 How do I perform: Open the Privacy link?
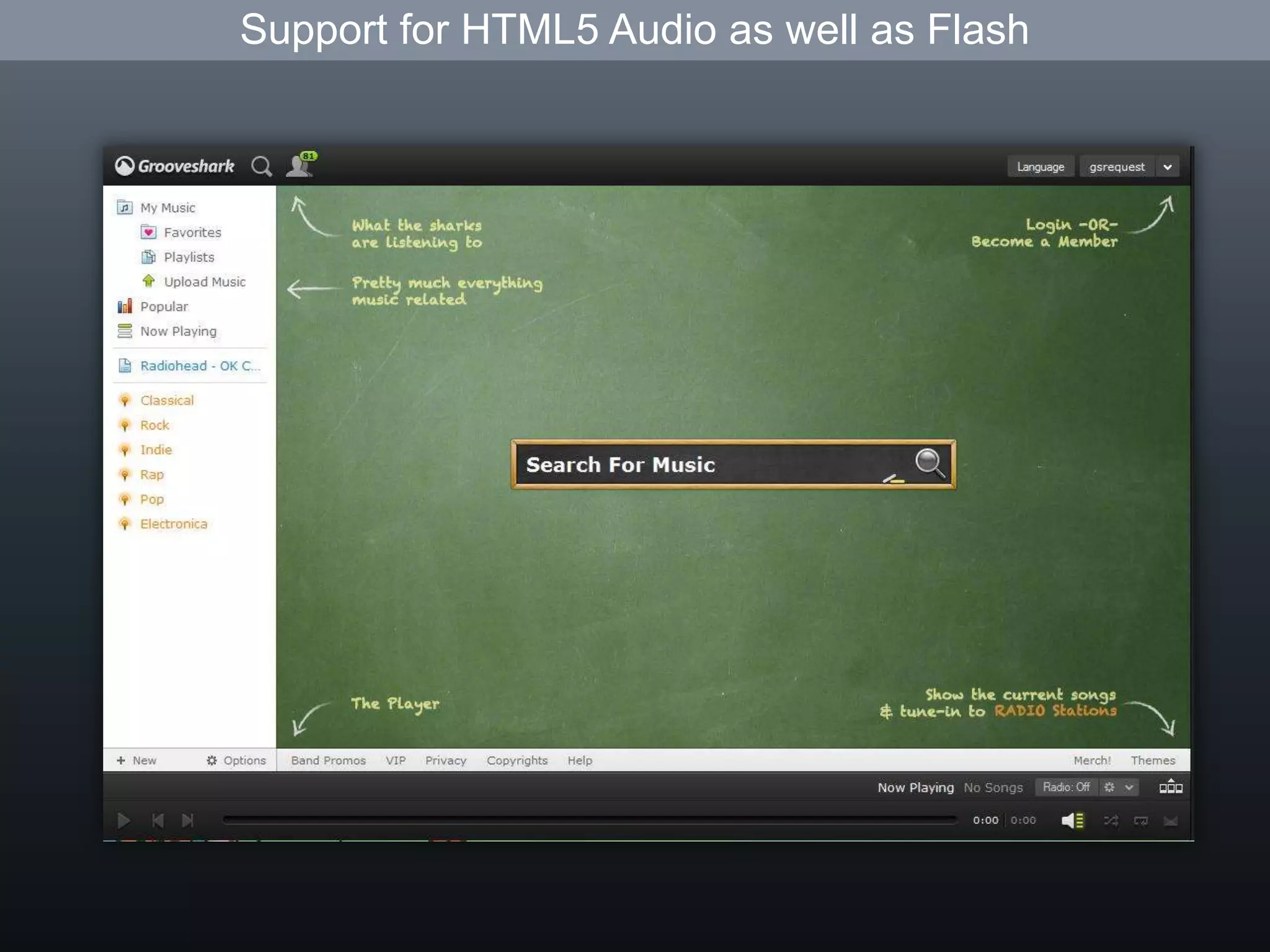[446, 760]
